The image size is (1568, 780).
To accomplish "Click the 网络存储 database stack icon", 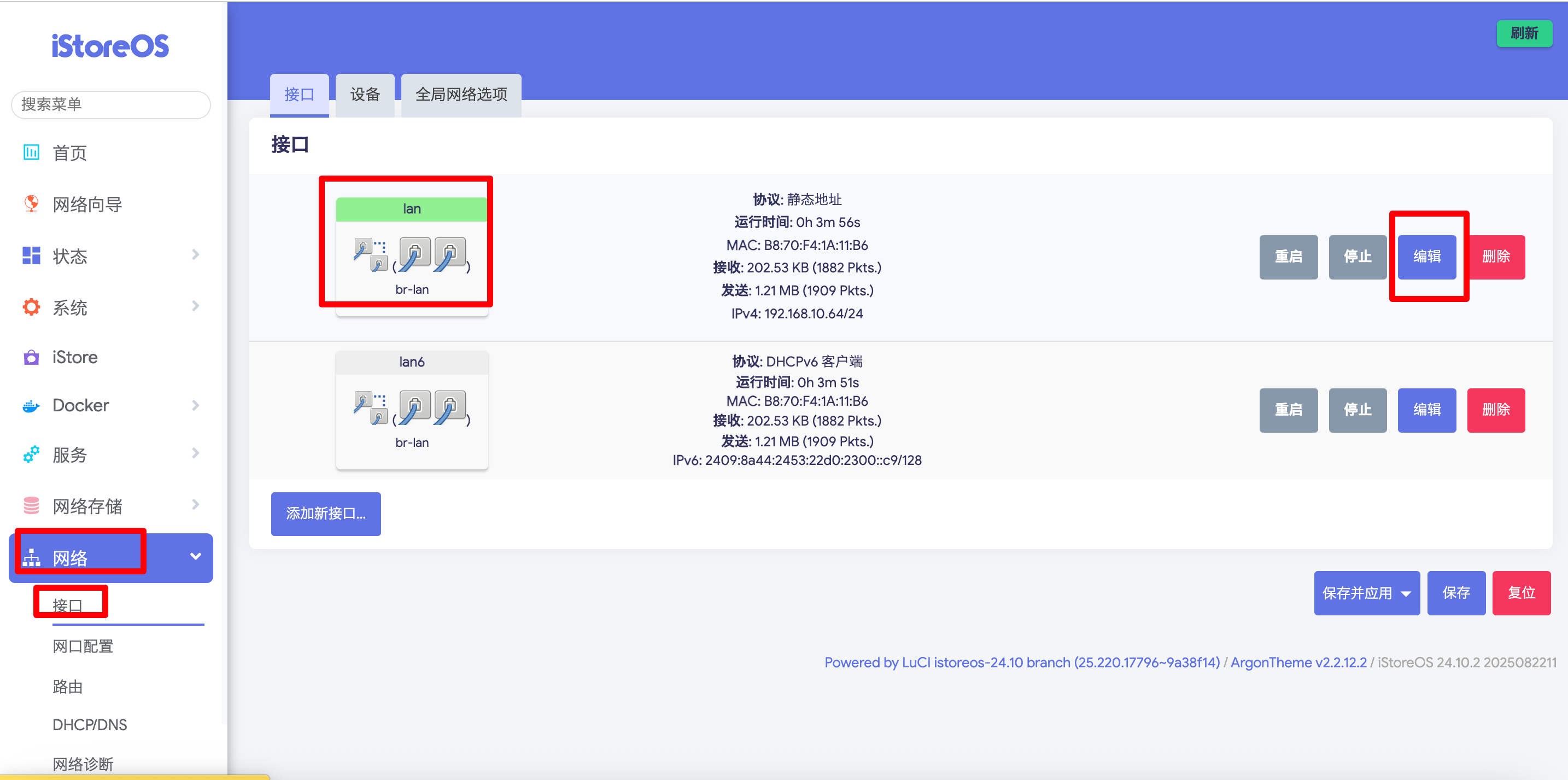I will coord(31,505).
